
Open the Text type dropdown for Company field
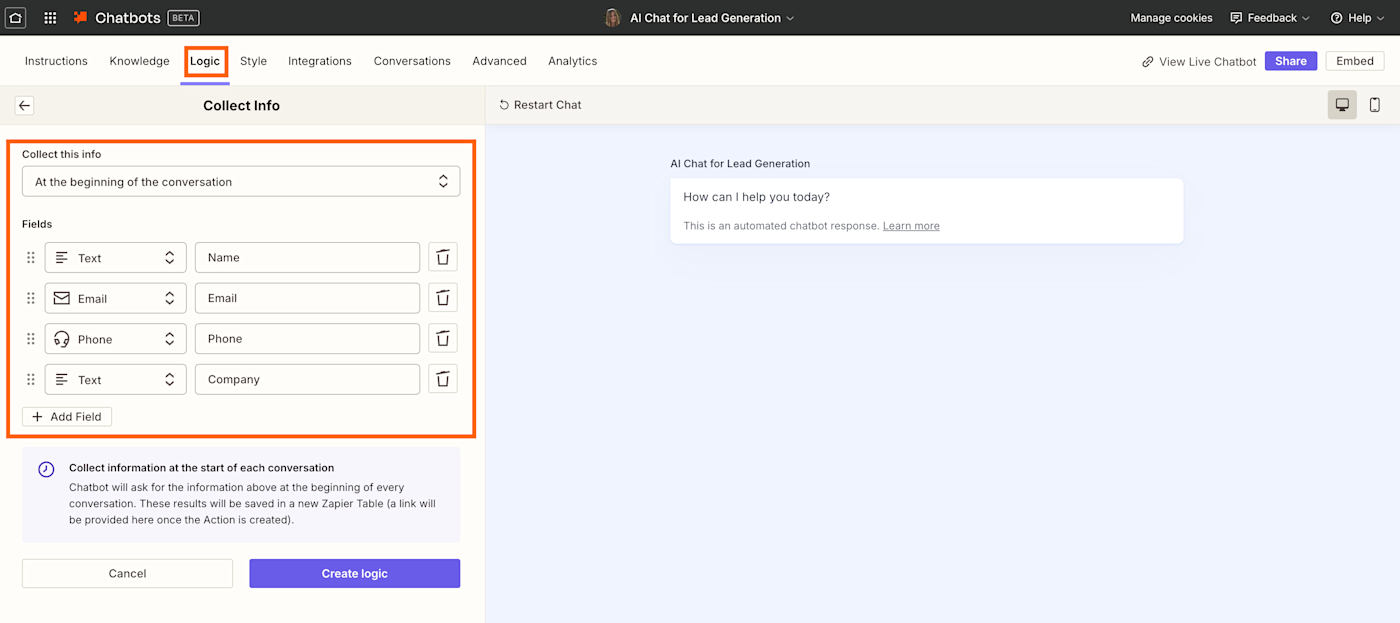point(115,379)
